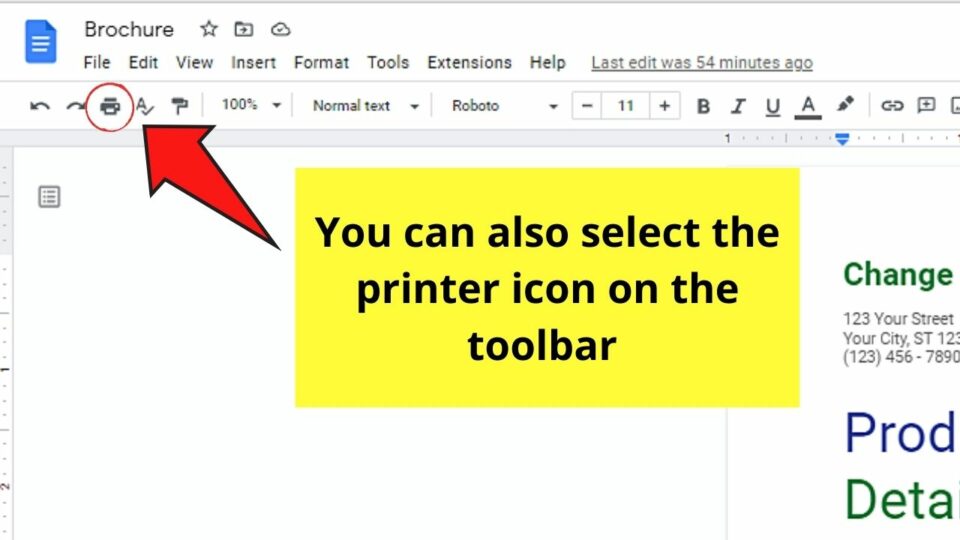Open the Tools menu
Image resolution: width=960 pixels, height=540 pixels.
click(388, 62)
